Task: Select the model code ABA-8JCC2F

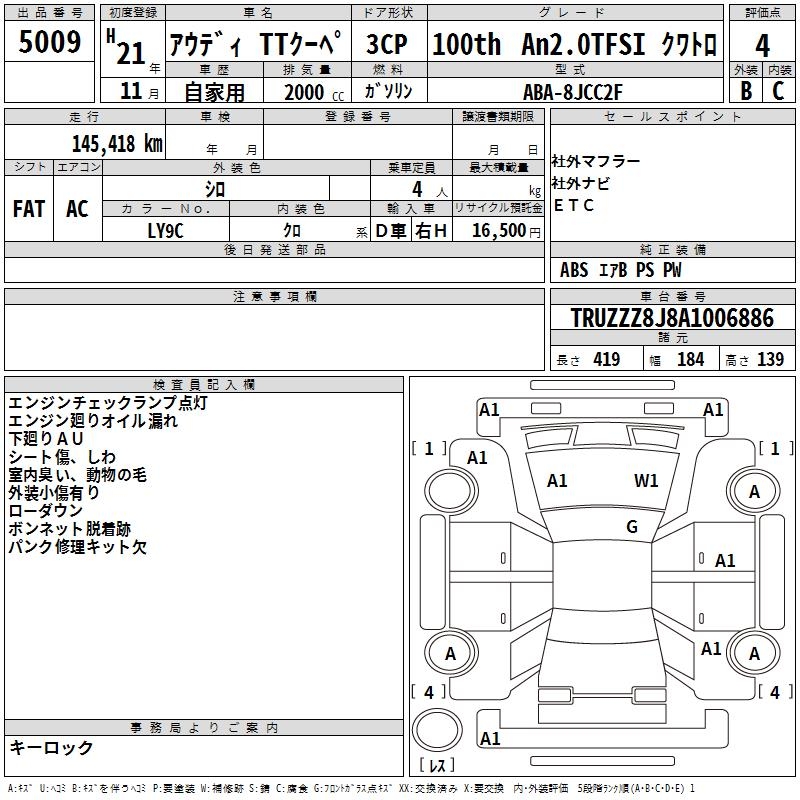Action: tap(573, 92)
